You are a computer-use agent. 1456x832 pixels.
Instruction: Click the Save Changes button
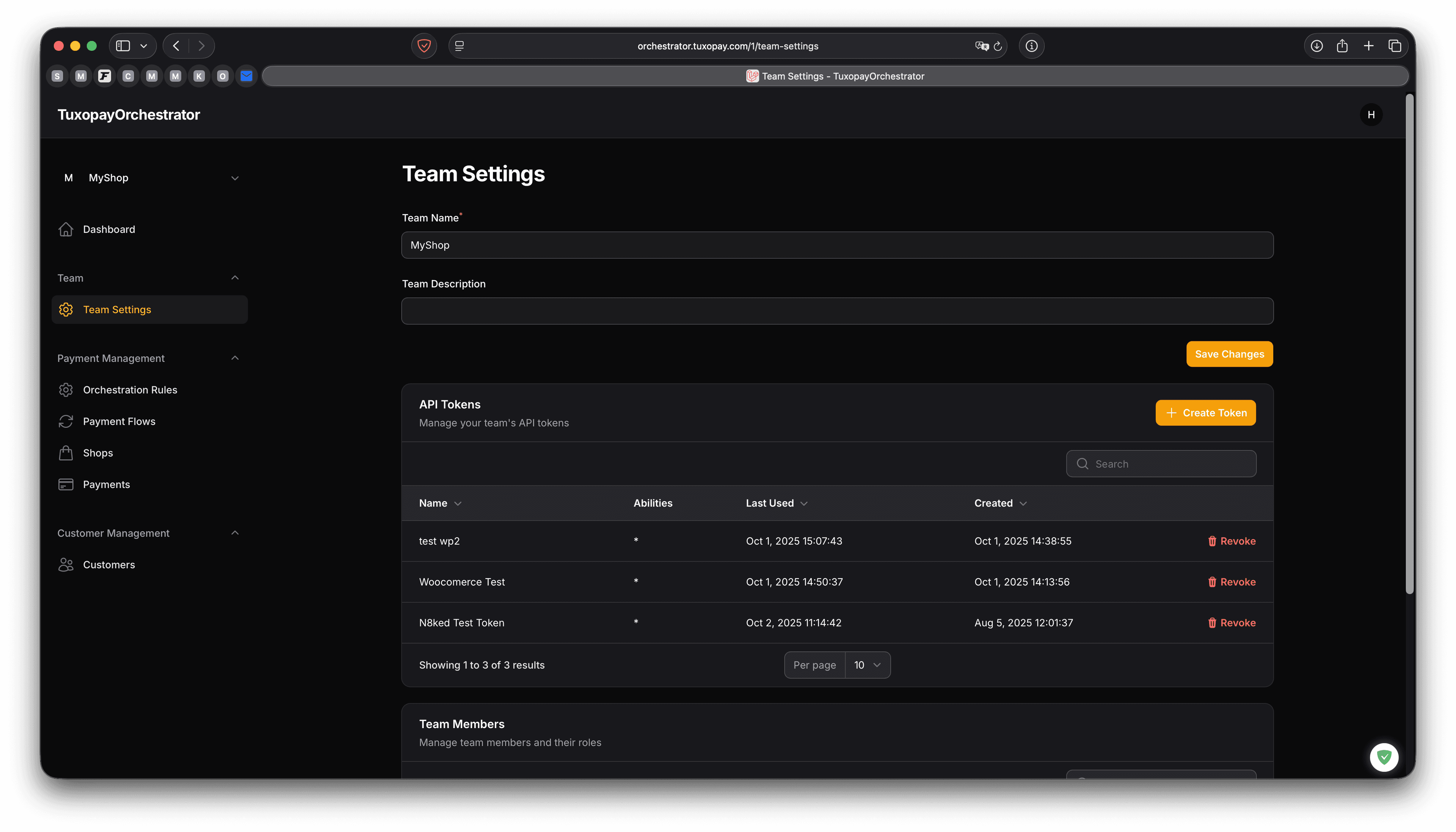tap(1229, 354)
